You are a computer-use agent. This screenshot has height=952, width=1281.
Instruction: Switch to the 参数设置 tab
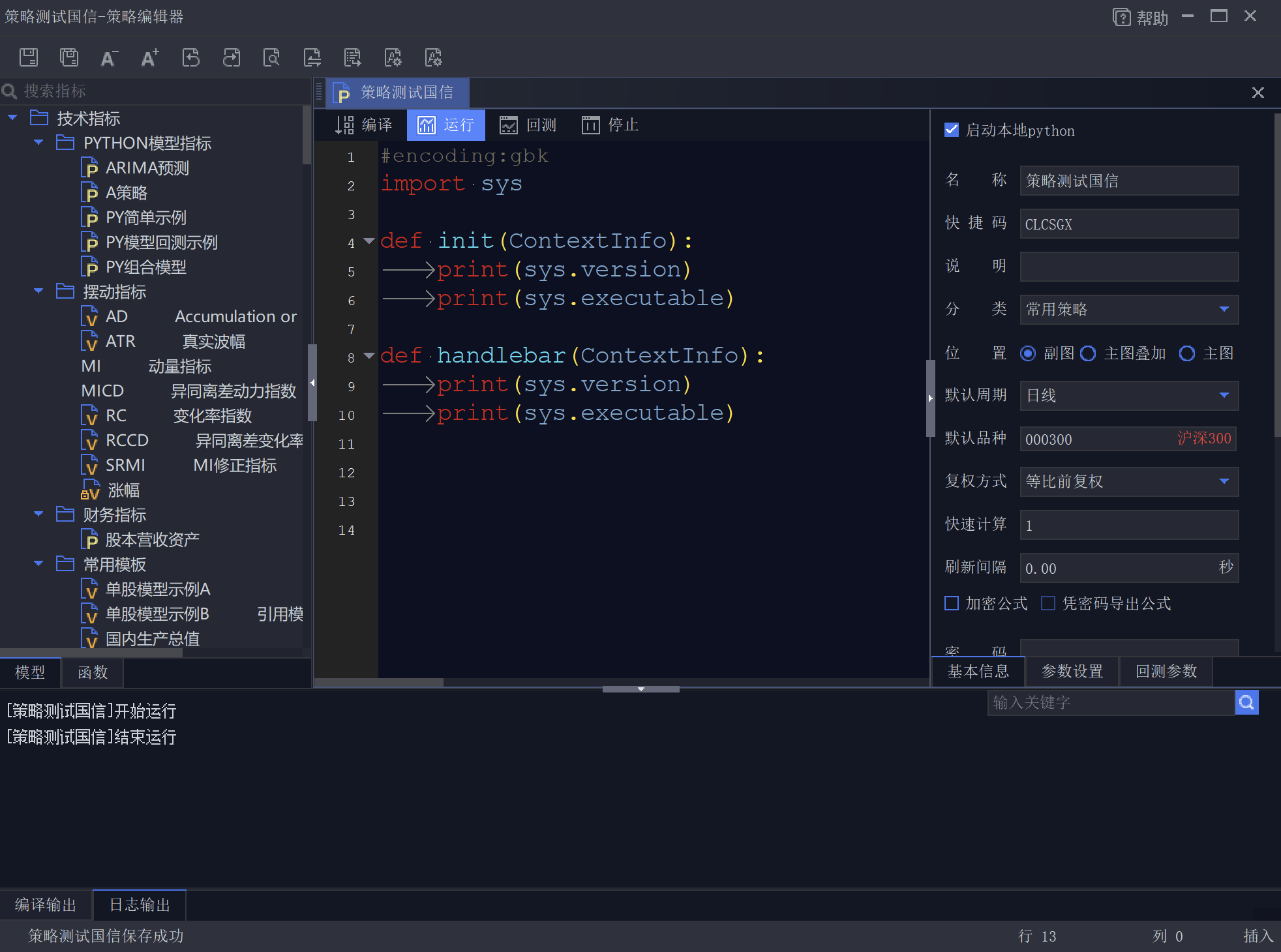click(1072, 671)
